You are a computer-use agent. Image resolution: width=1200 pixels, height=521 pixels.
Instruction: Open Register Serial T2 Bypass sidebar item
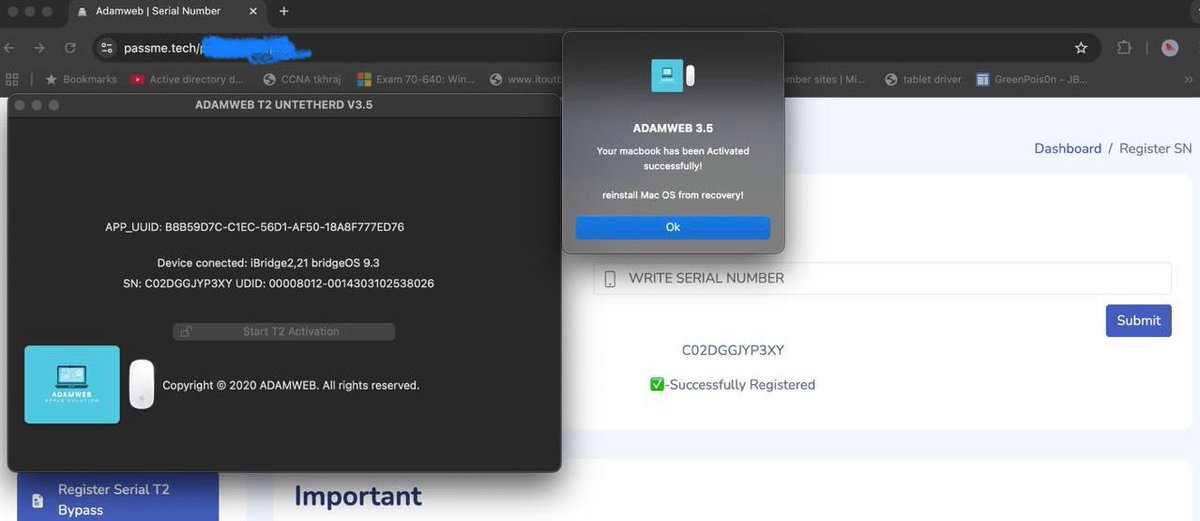click(x=118, y=497)
